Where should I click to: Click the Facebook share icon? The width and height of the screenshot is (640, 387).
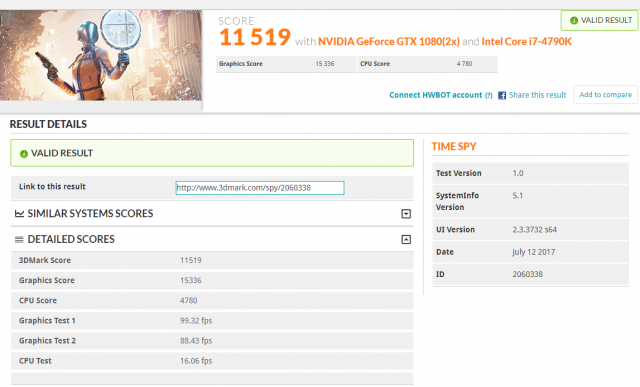click(502, 96)
